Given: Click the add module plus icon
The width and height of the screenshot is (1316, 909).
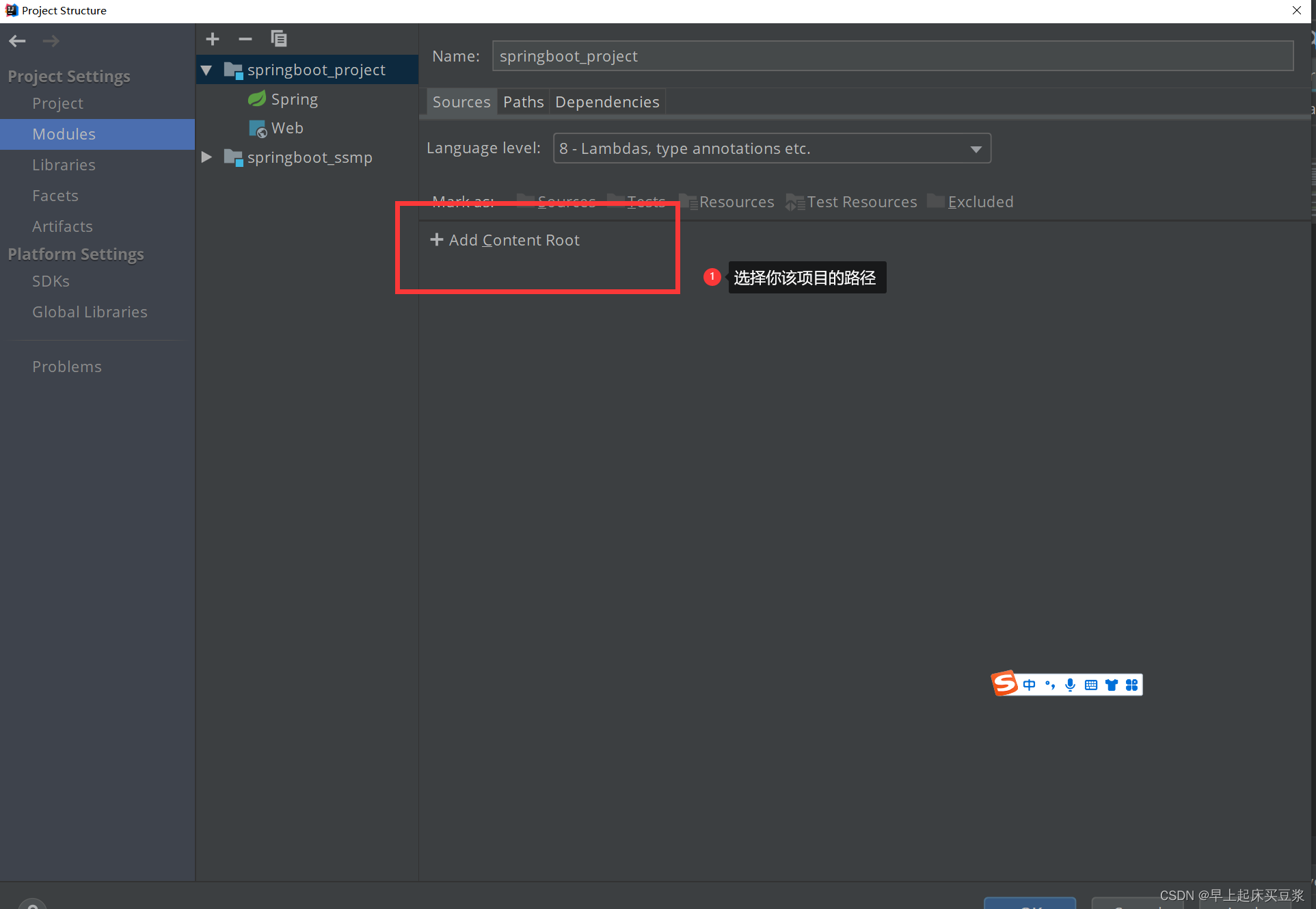Looking at the screenshot, I should tap(213, 39).
